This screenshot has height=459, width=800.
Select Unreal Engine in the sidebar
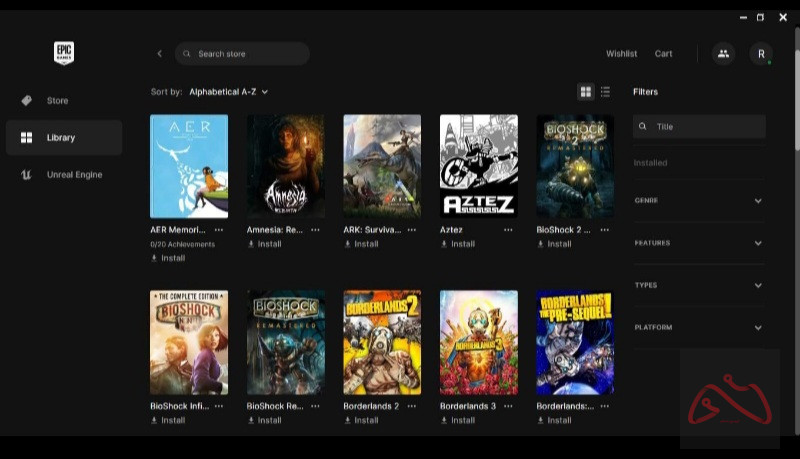pos(74,175)
